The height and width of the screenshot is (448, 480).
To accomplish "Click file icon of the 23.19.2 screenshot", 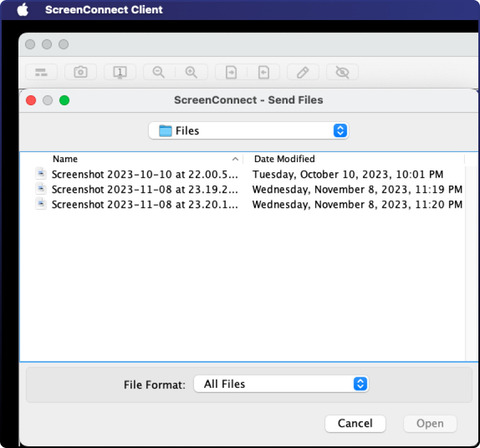I will (41, 189).
